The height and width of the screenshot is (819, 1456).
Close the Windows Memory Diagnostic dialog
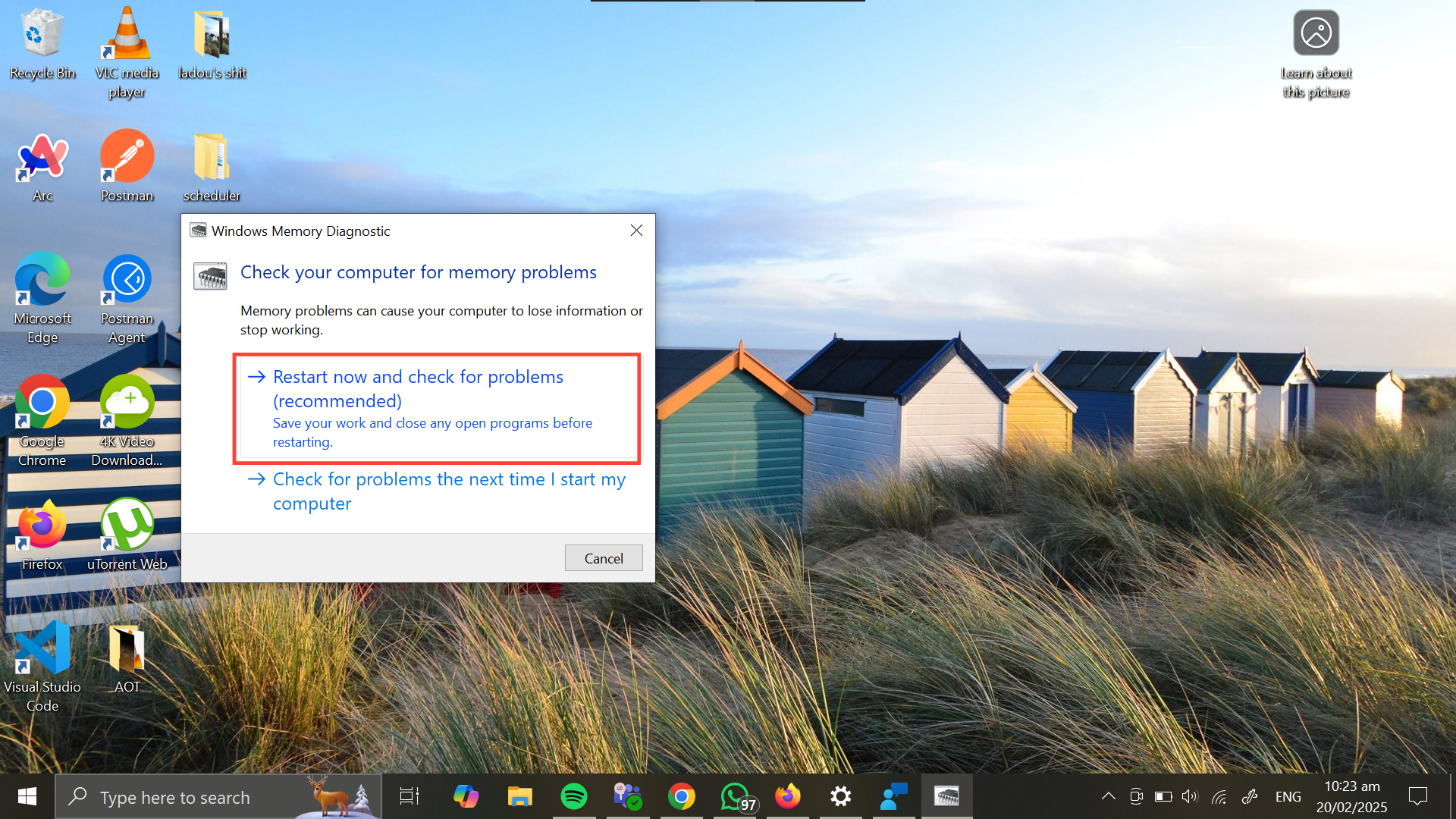click(636, 231)
